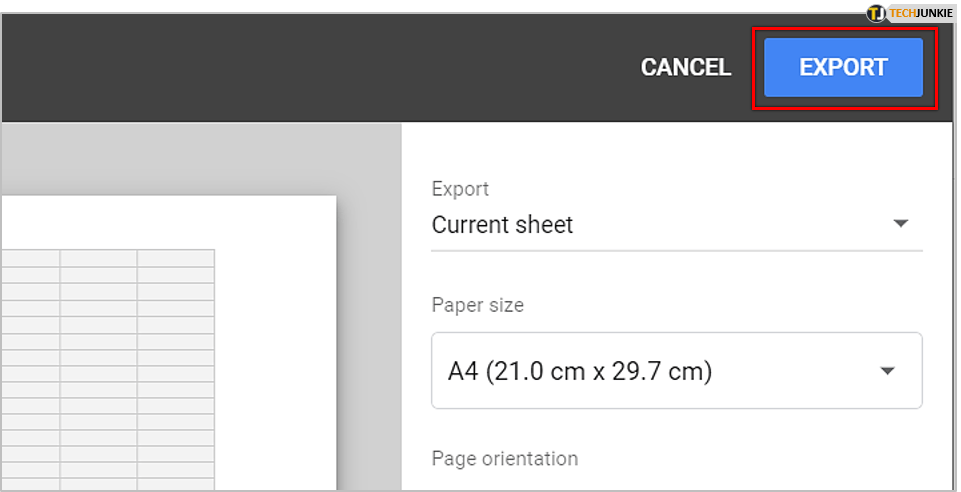Click the 'Current sheet' text value

502,225
